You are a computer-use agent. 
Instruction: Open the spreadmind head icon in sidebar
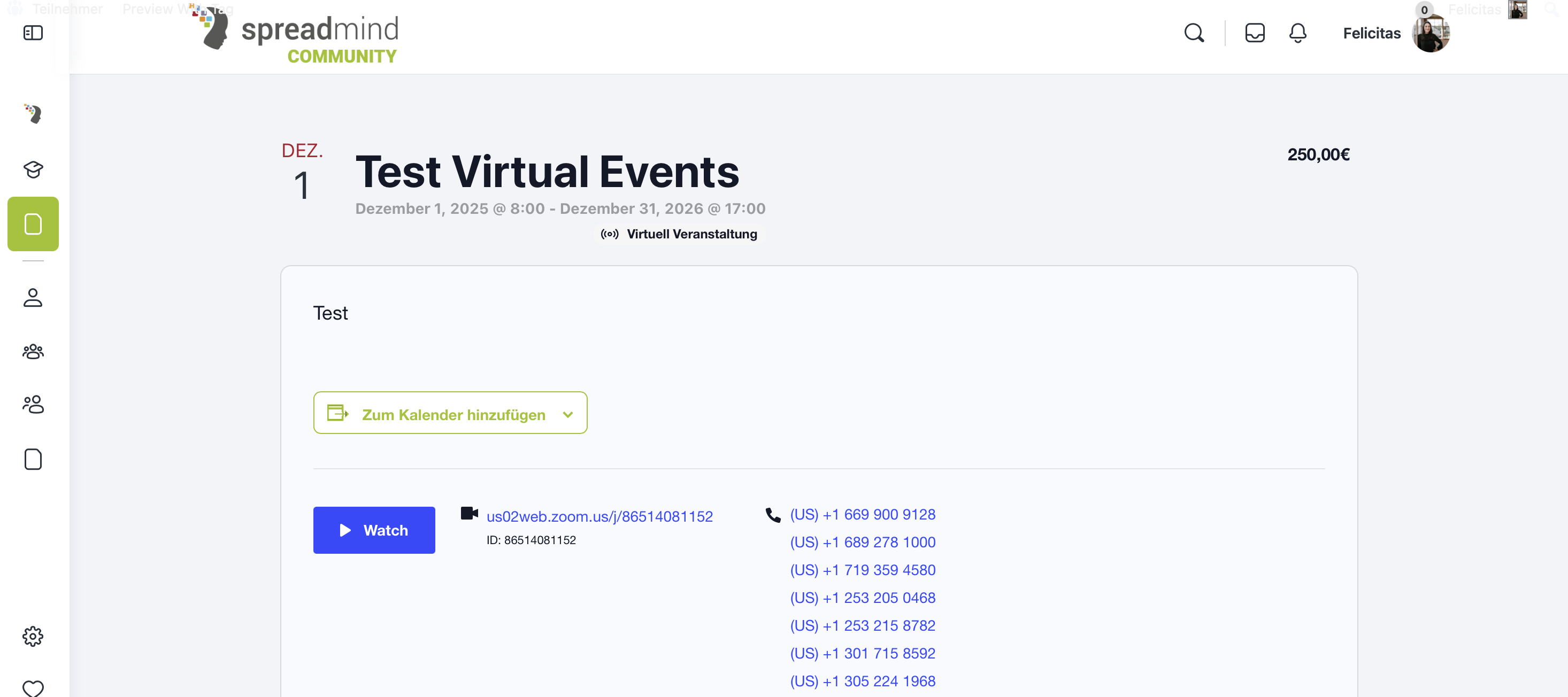[x=33, y=114]
